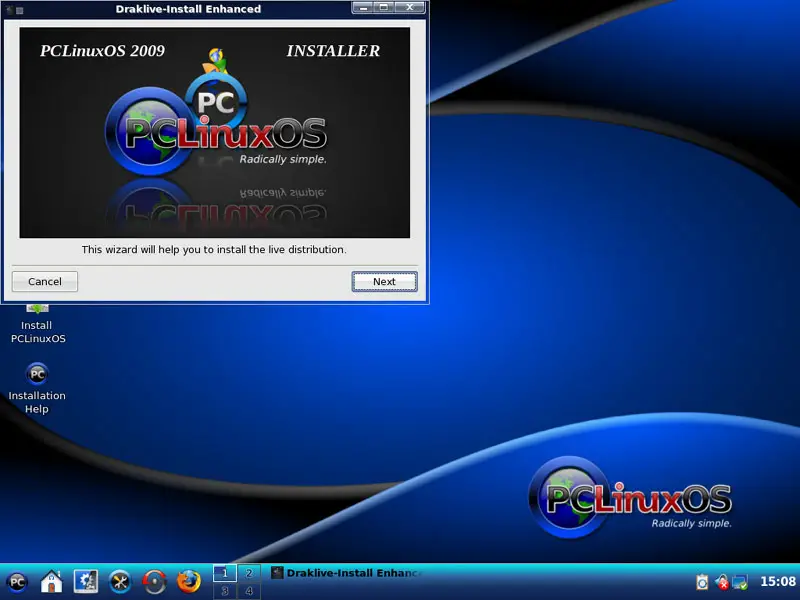The image size is (800, 600).
Task: Switch to virtual desktop 2
Action: (249, 573)
